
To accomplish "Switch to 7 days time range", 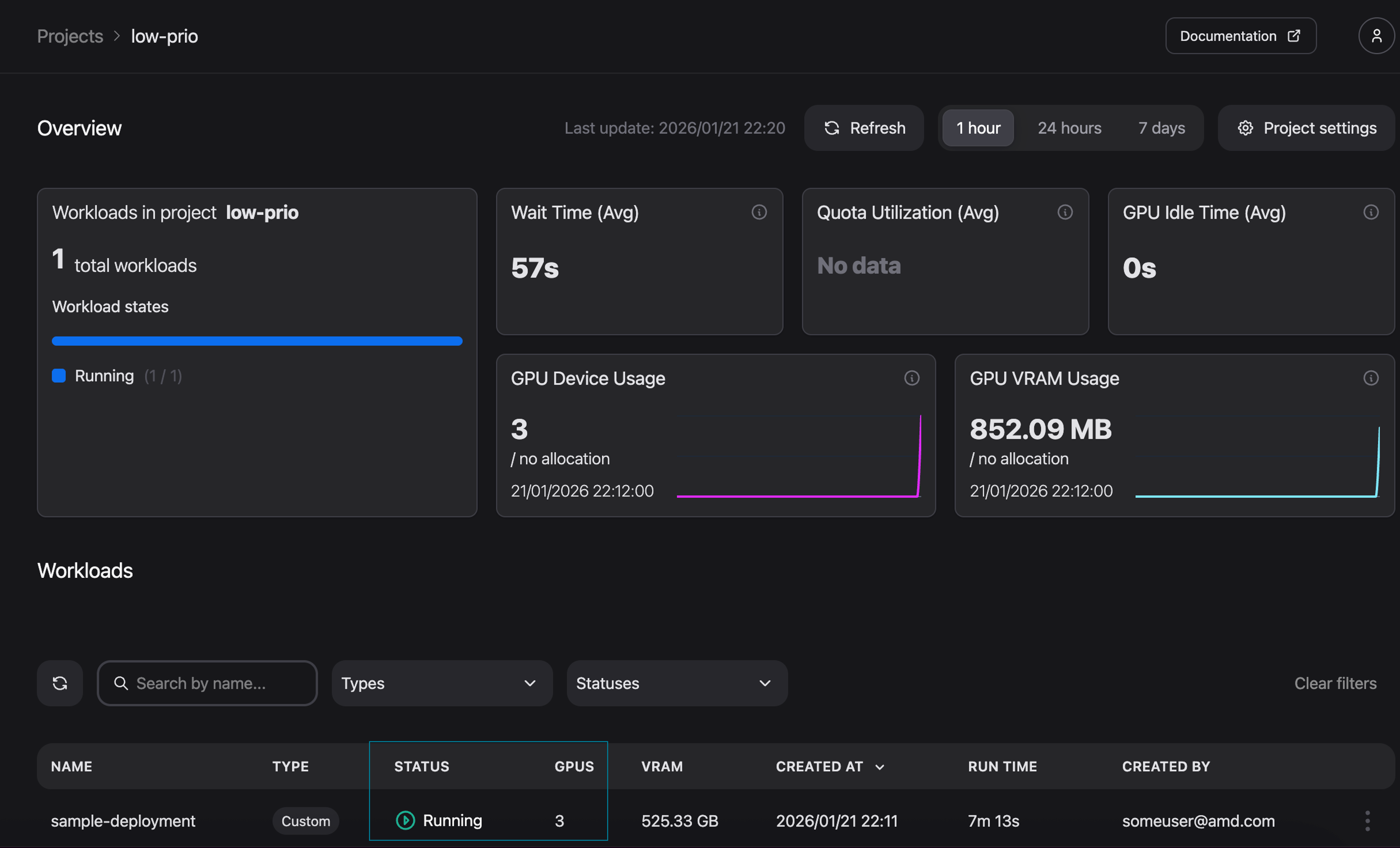I will coord(1162,128).
